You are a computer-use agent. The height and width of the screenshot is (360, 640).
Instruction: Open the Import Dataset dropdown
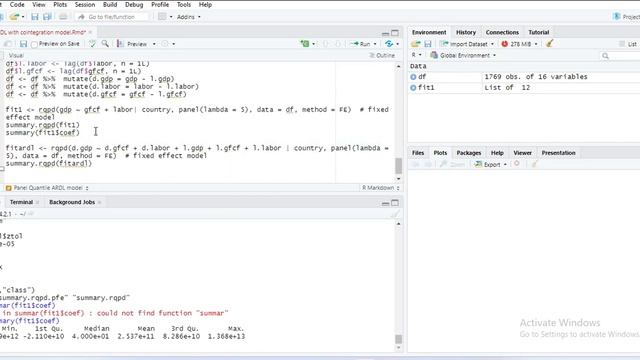pos(467,44)
